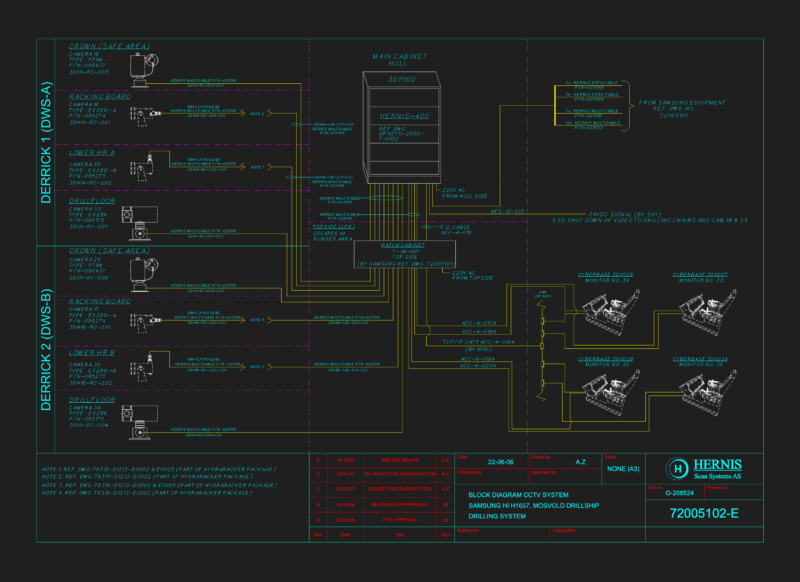Click order number 'O-208524'
800x582 pixels.
(679, 493)
